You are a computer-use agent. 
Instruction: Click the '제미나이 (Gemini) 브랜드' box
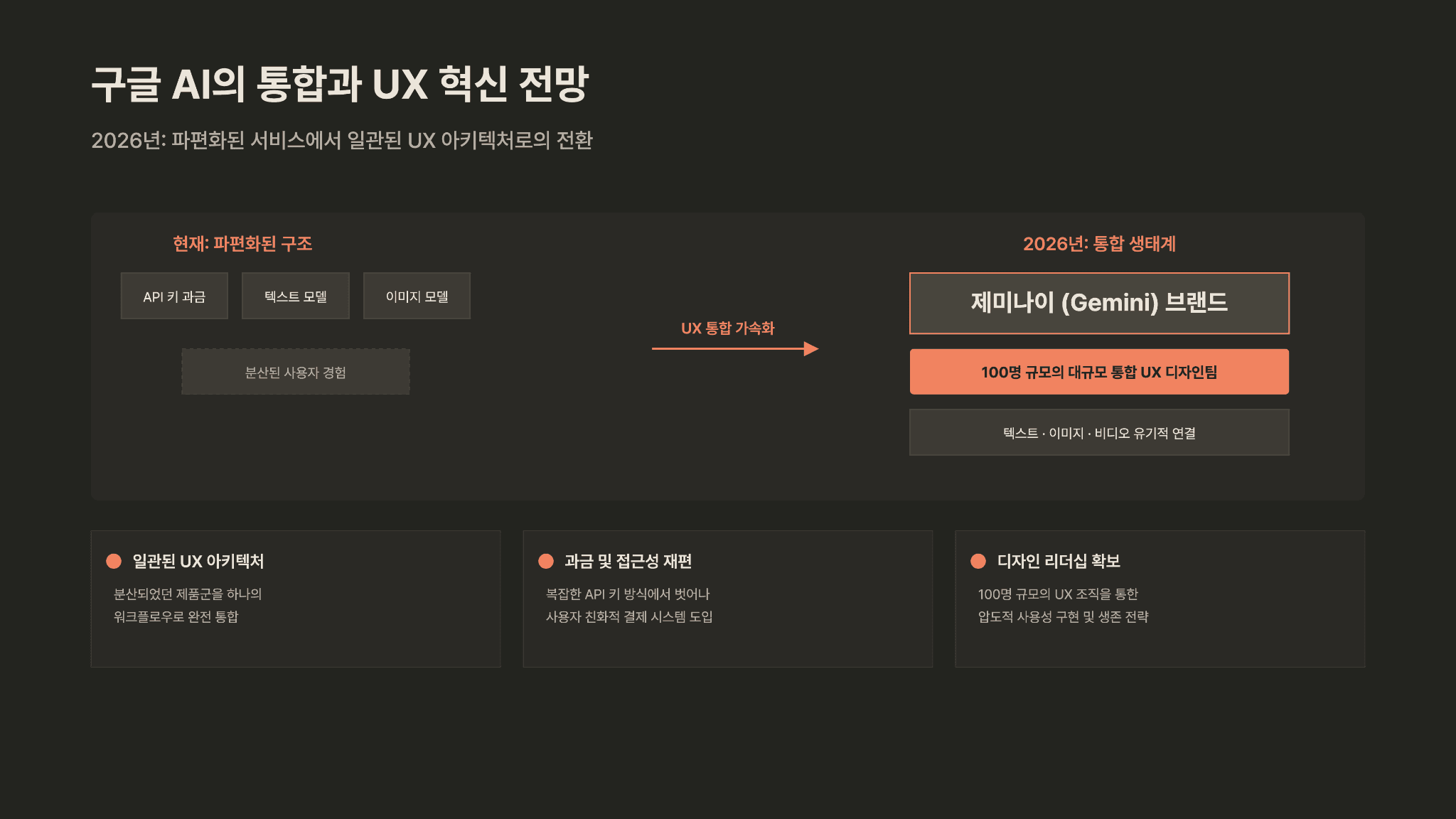[x=1099, y=303]
